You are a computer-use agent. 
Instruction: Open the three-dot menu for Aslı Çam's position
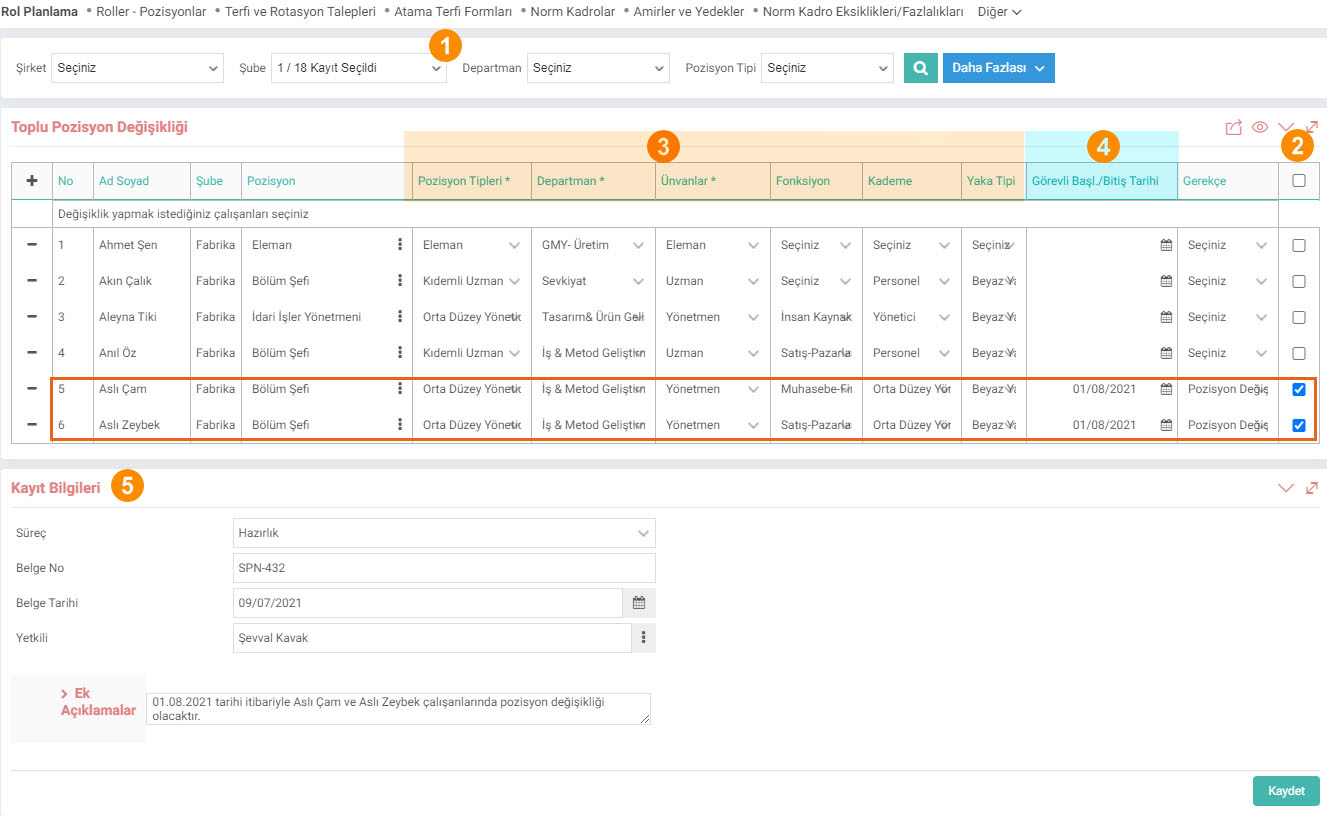click(400, 389)
